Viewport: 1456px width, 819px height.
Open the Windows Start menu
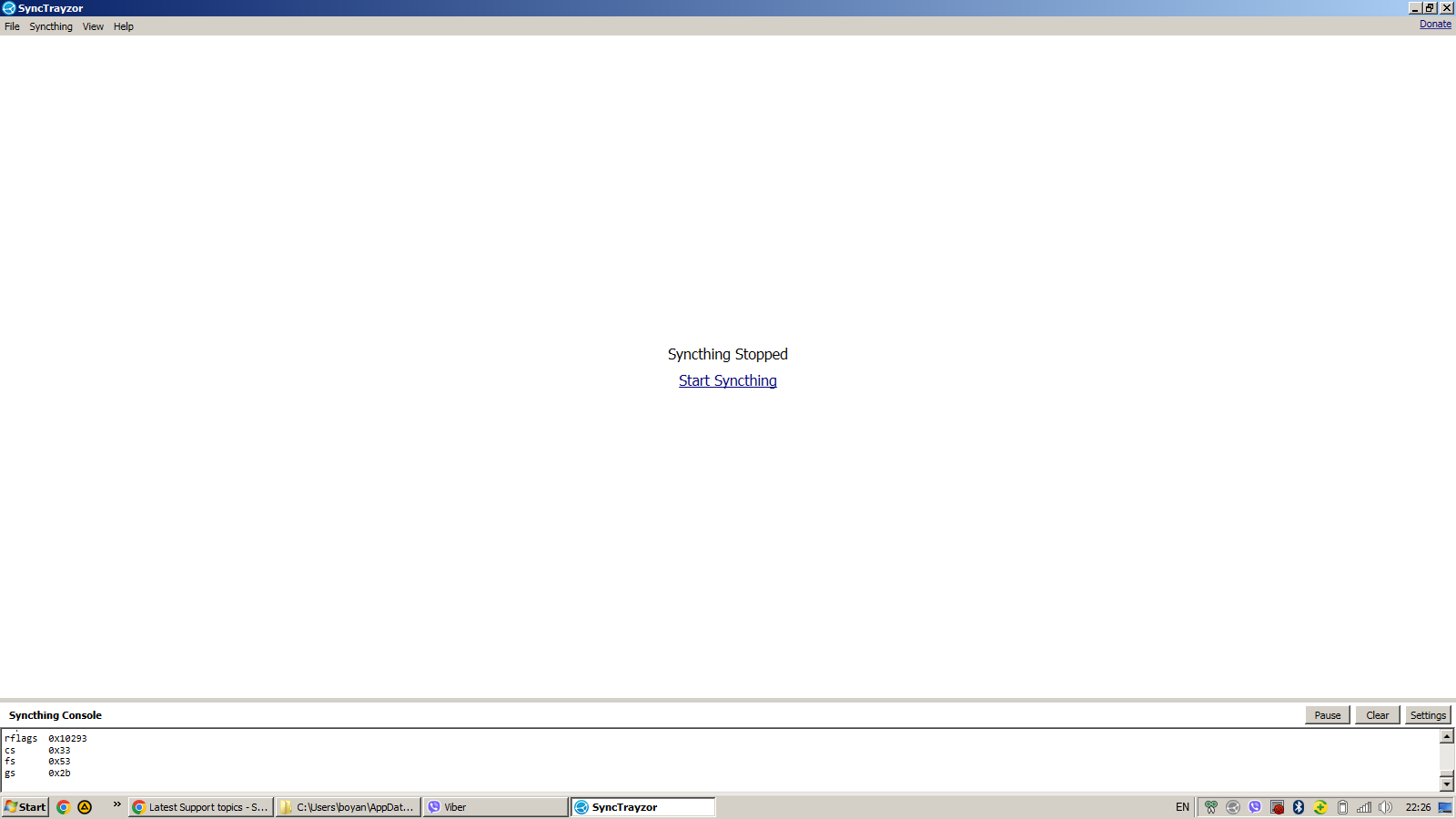point(25,807)
